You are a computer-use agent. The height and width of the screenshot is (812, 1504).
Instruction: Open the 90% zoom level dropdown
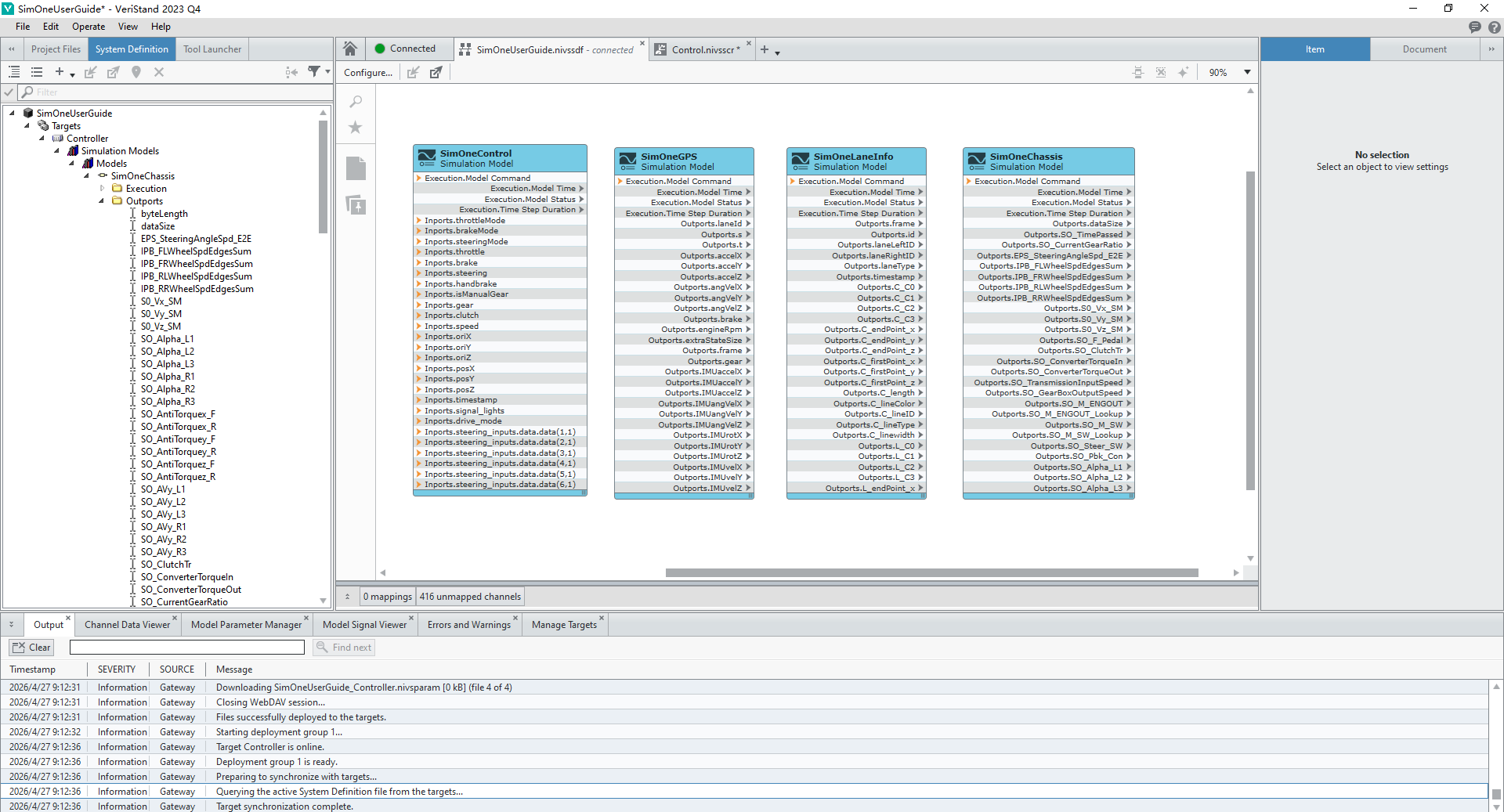(1247, 72)
